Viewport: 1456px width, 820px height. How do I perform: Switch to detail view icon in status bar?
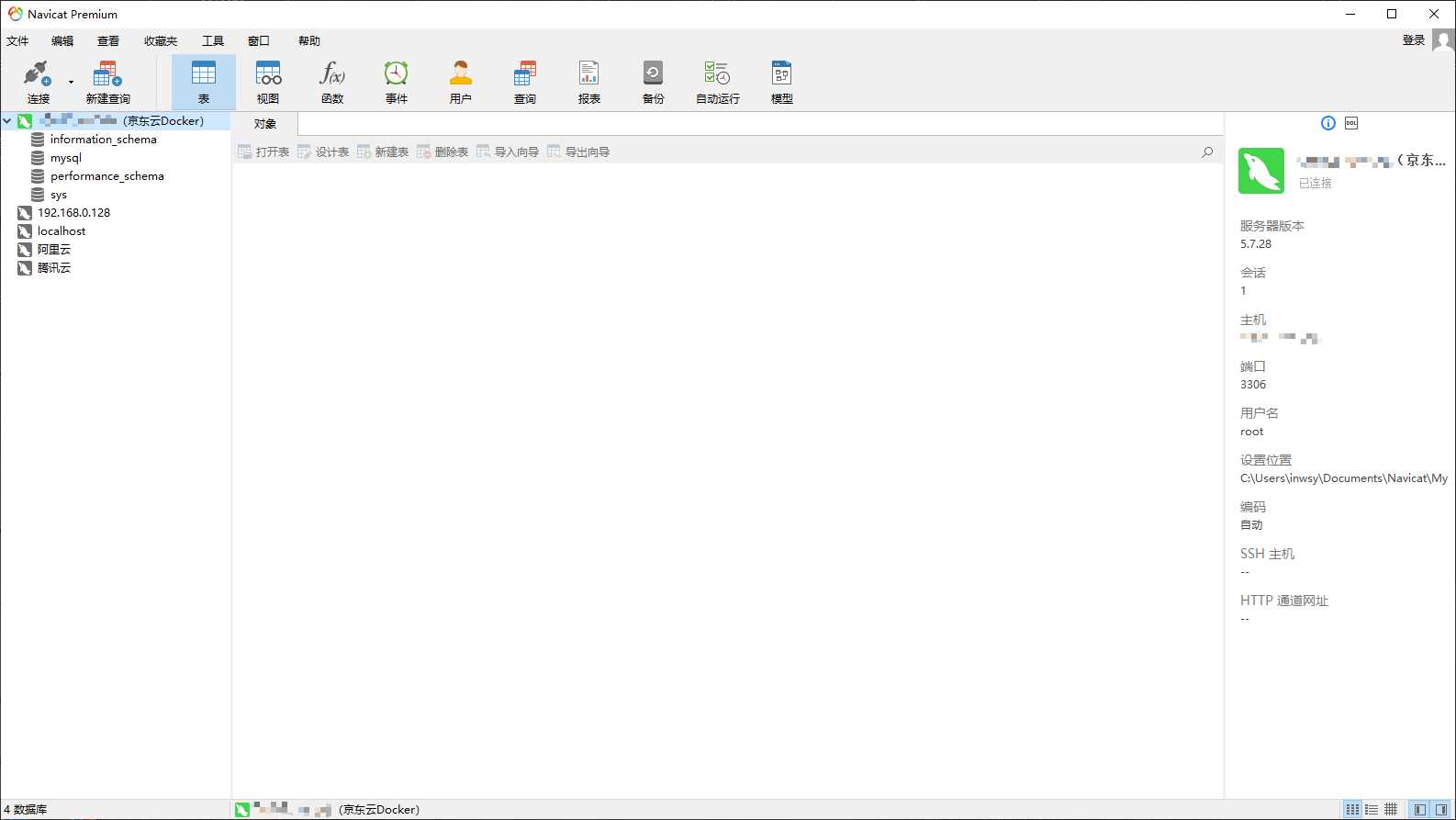click(x=1372, y=809)
